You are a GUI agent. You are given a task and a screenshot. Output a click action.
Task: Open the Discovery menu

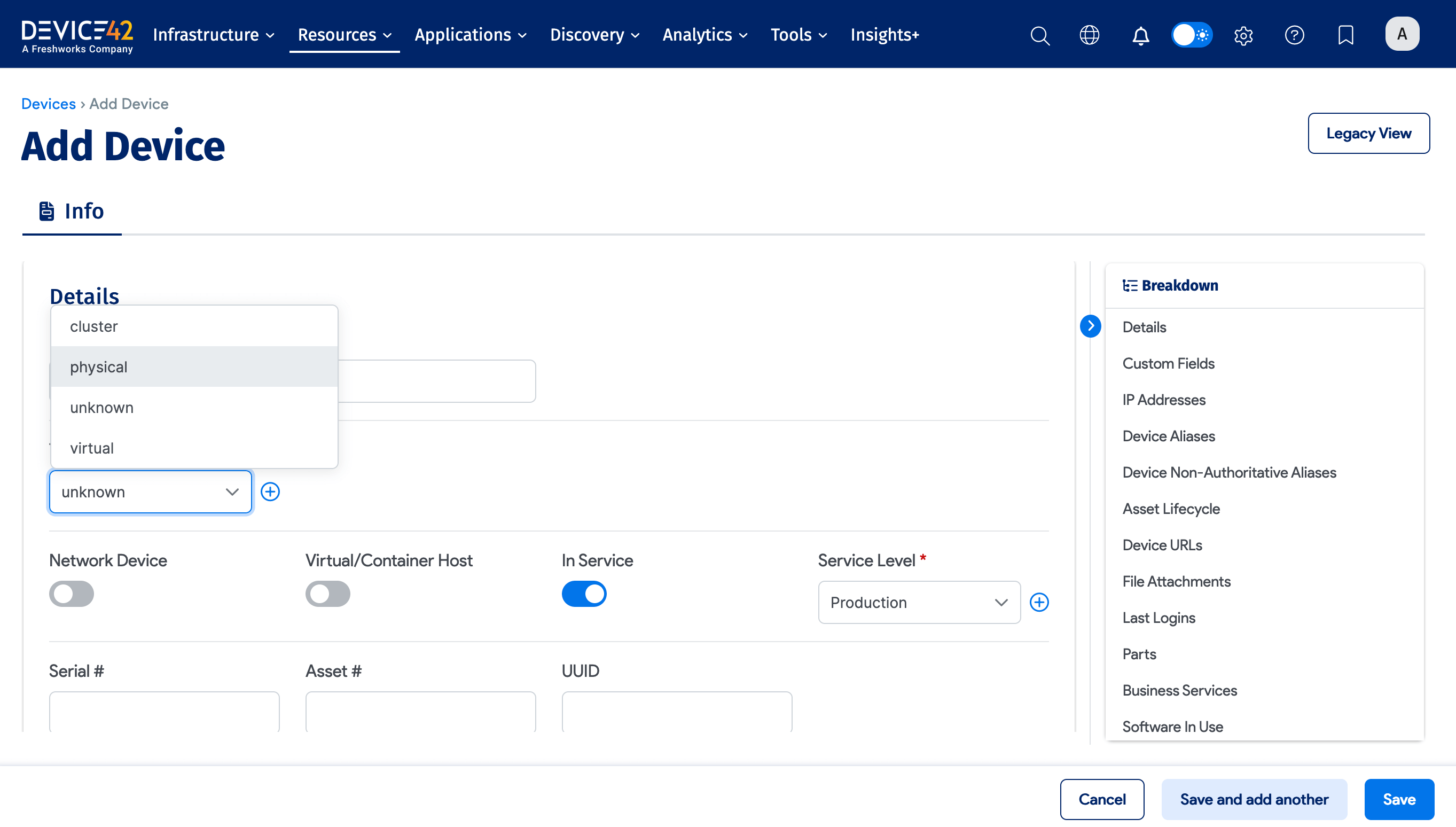(x=594, y=35)
